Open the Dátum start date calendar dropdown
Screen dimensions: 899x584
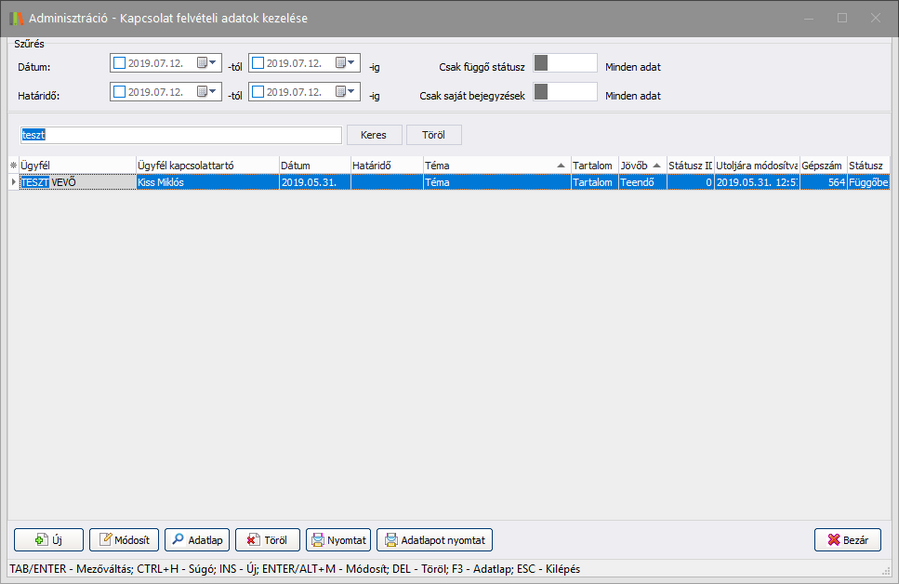point(207,63)
